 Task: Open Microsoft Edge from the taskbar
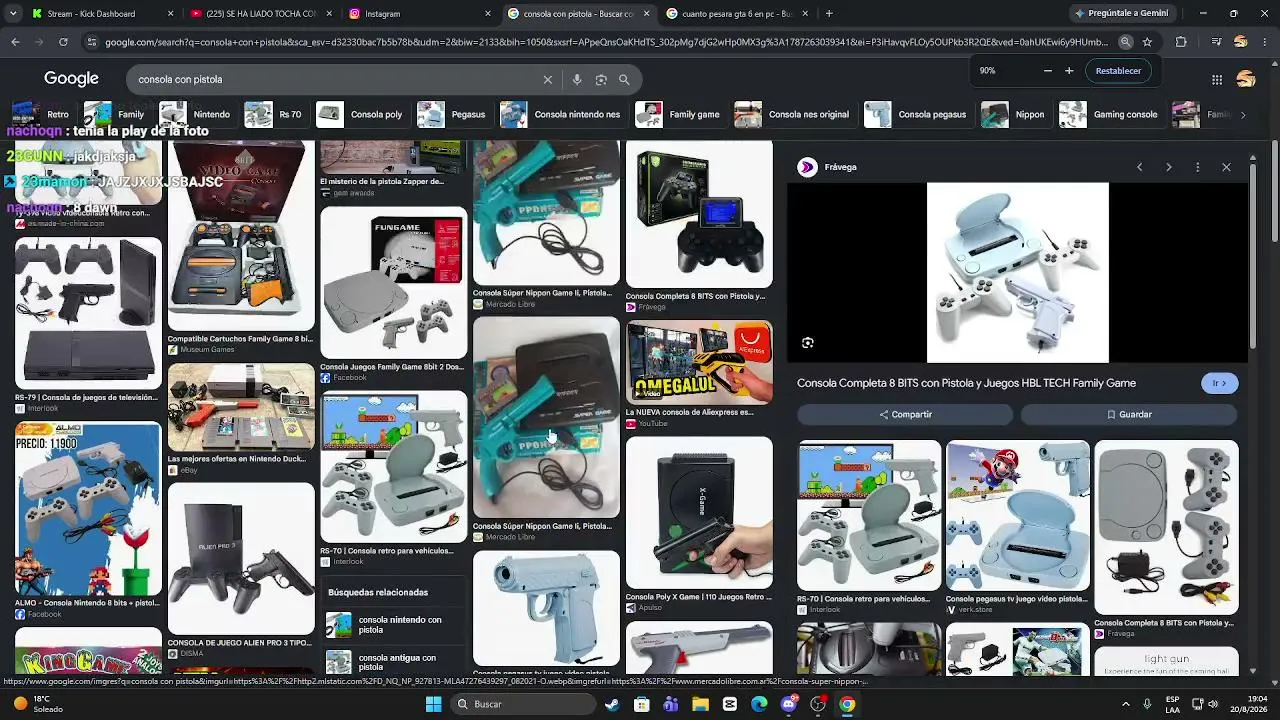point(759,704)
